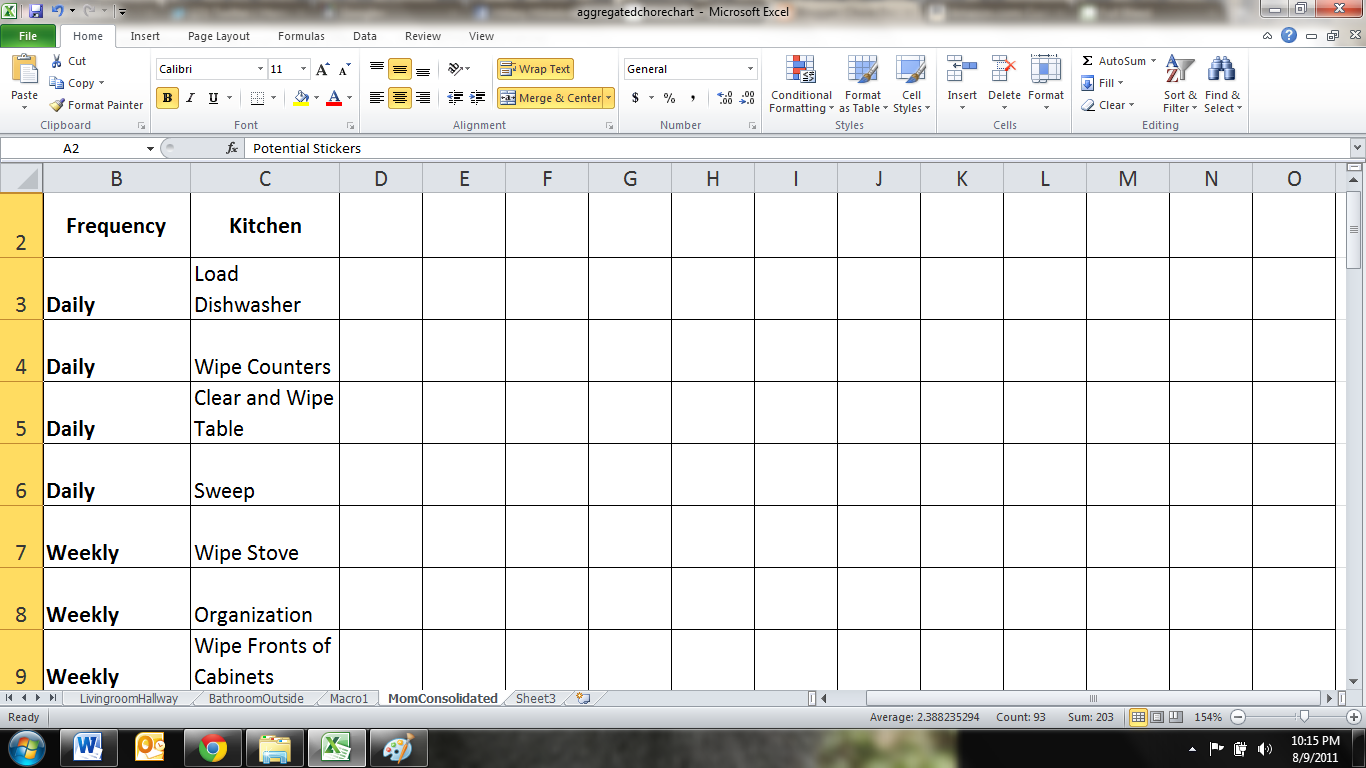Click cell D3 in the worksheet
Viewport: 1366px width, 768px height.
point(381,288)
